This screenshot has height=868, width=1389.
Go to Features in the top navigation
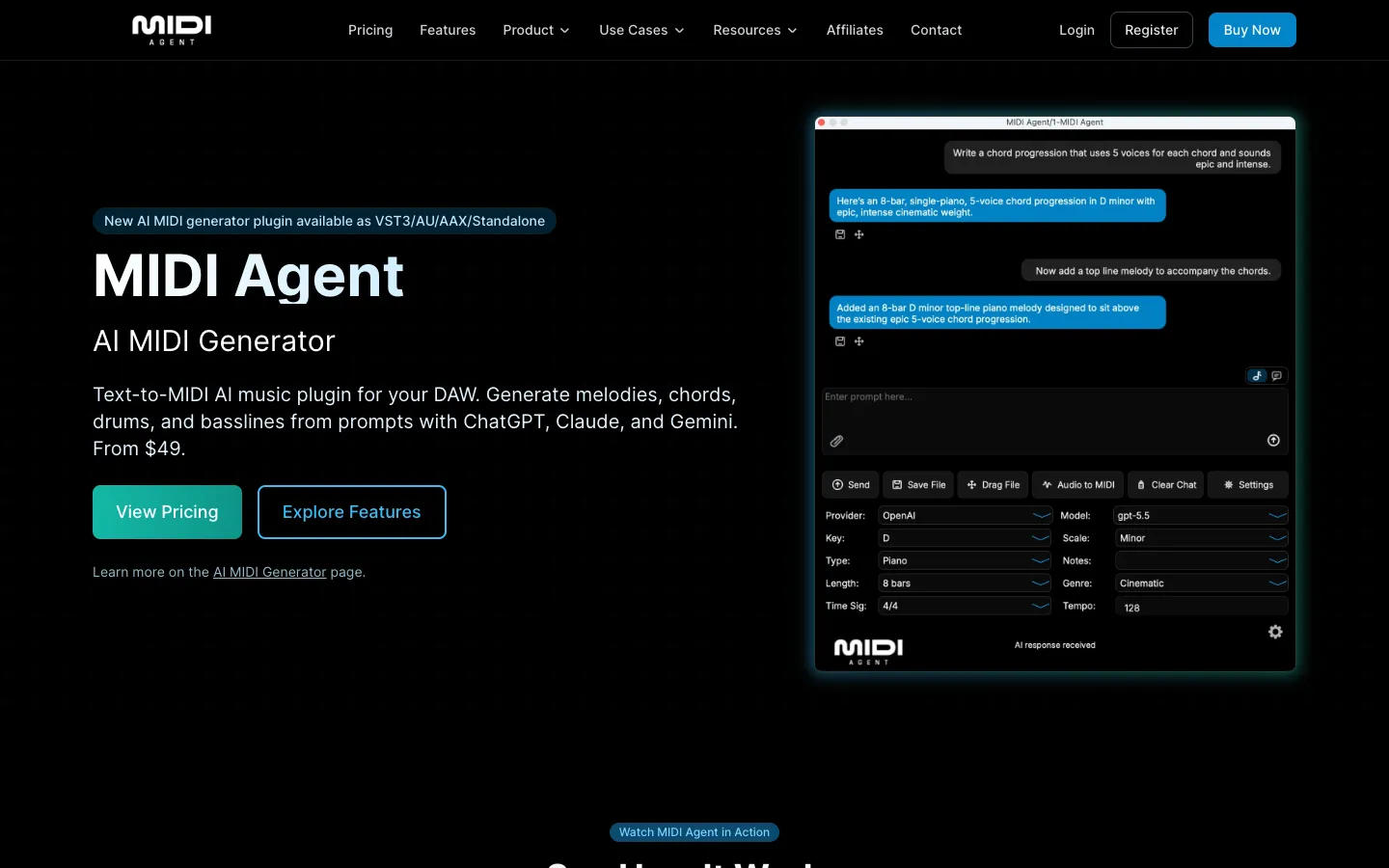coord(448,30)
